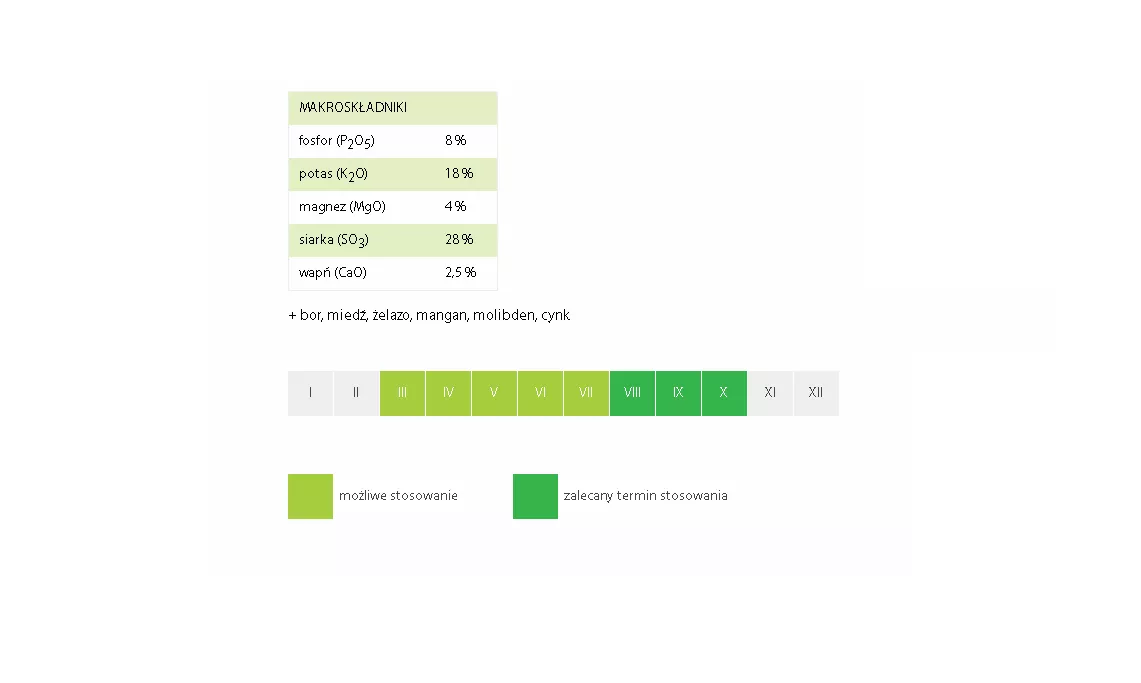Click the light green legend swatch

(x=310, y=496)
